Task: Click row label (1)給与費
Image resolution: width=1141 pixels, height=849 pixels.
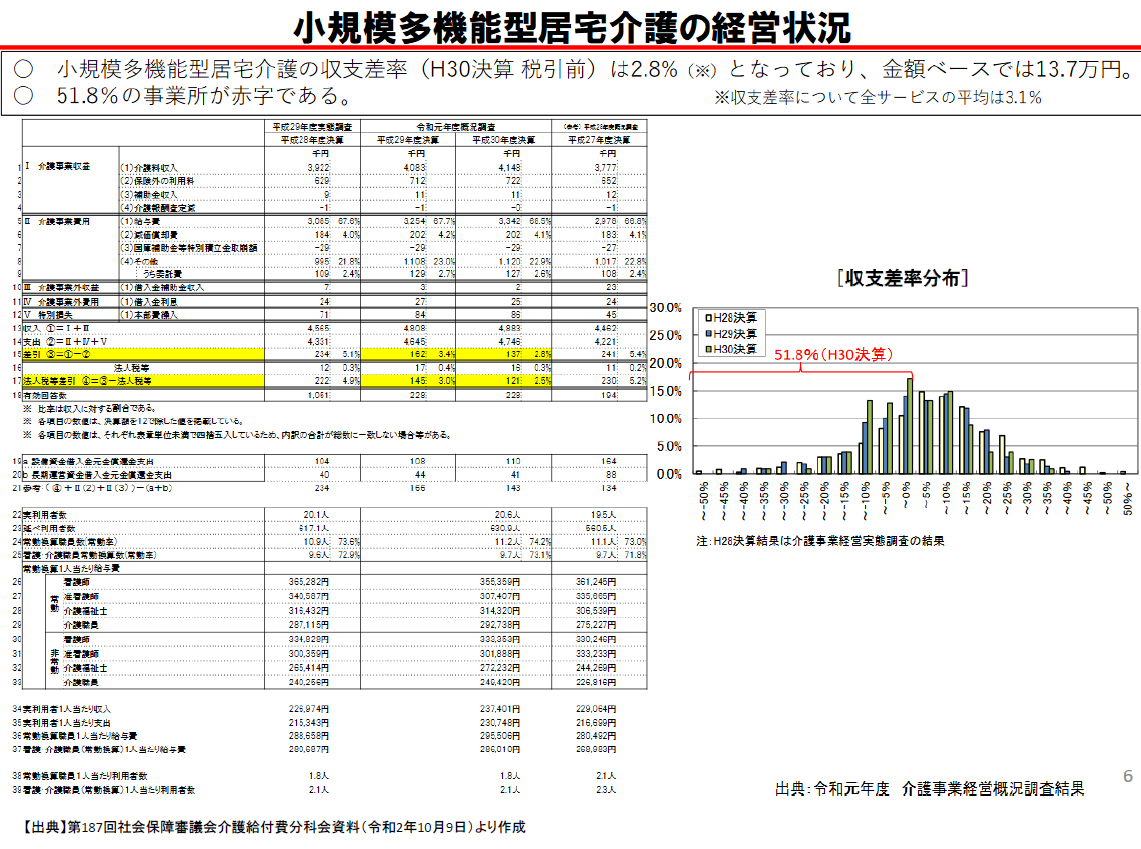Action: coord(140,221)
